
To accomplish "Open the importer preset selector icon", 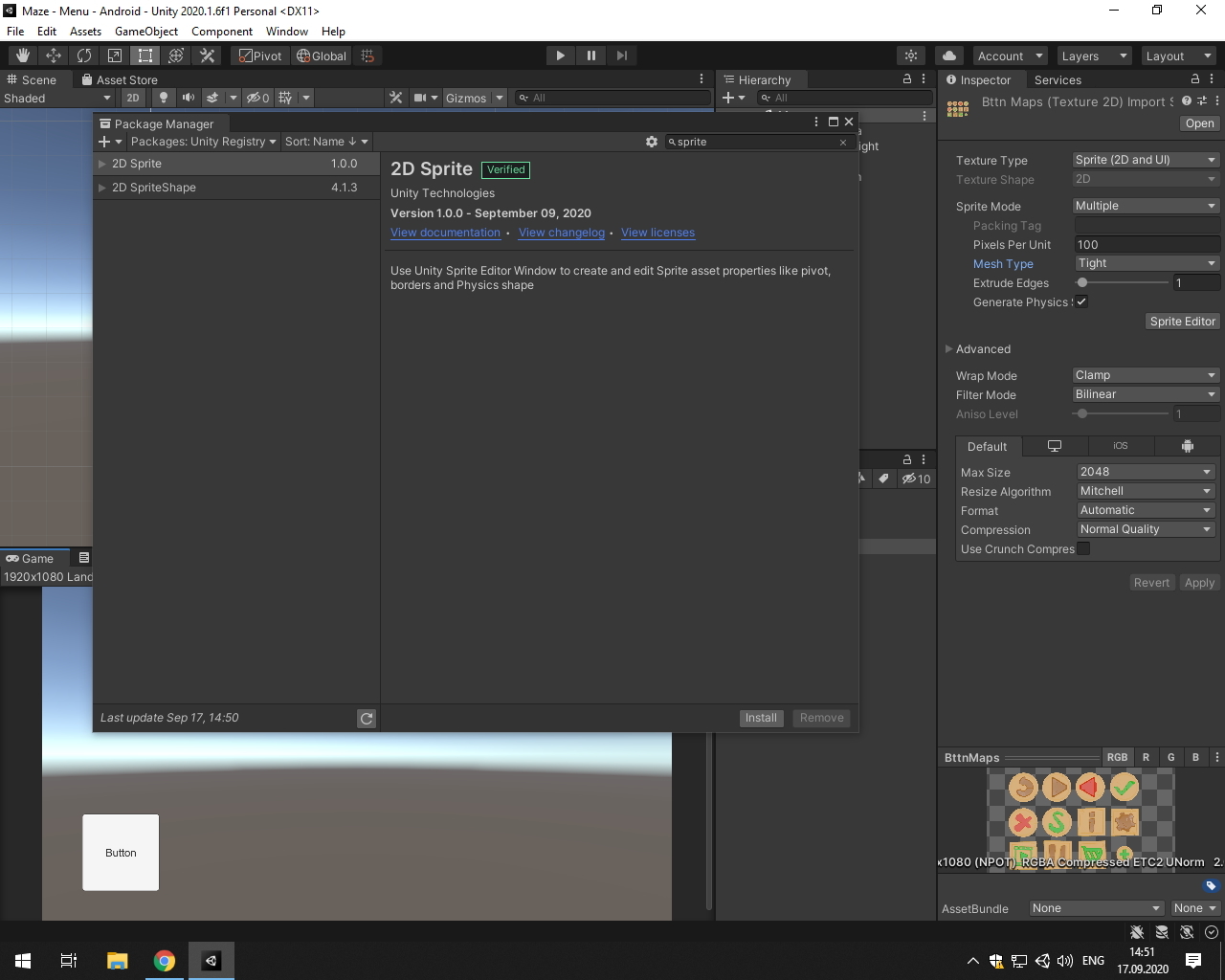I will (1201, 100).
